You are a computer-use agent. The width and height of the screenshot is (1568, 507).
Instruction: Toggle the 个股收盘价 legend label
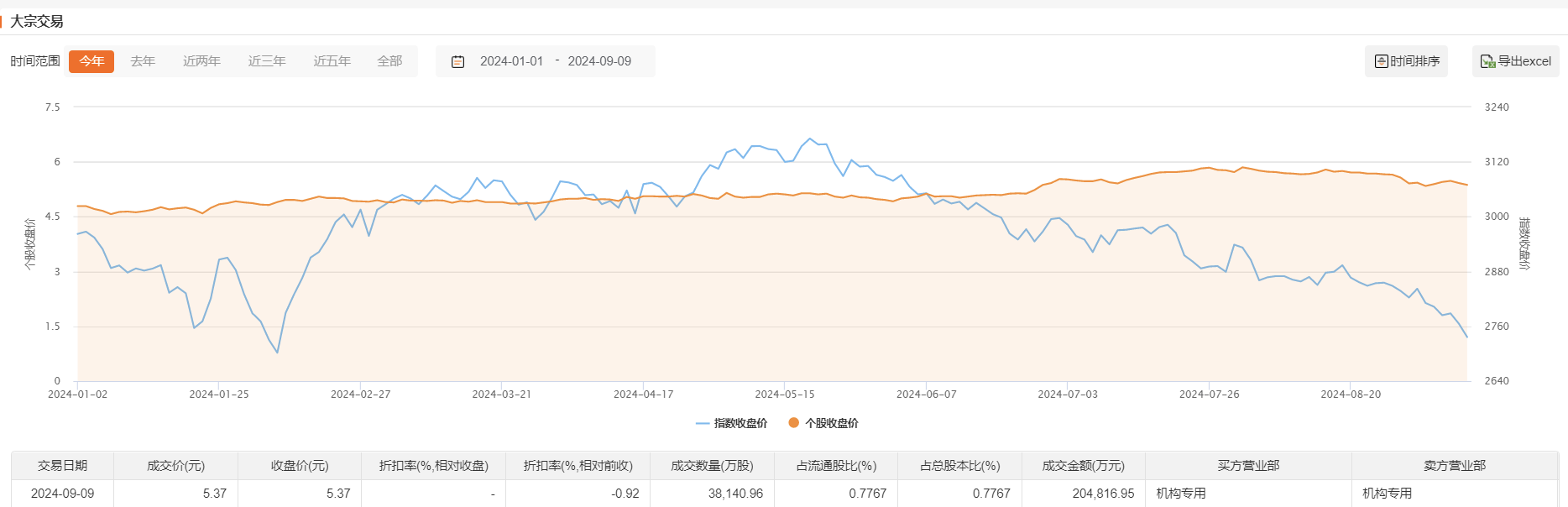tap(831, 423)
